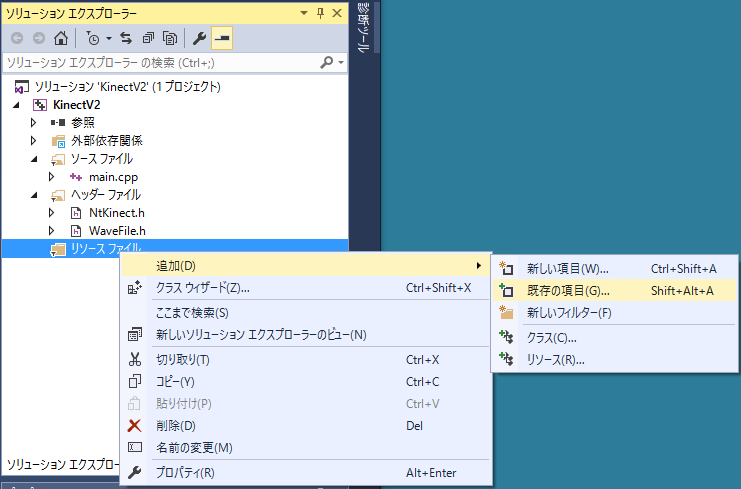This screenshot has height=489, width=741.
Task: Click the Show All Files toolbar icon
Action: (x=170, y=39)
